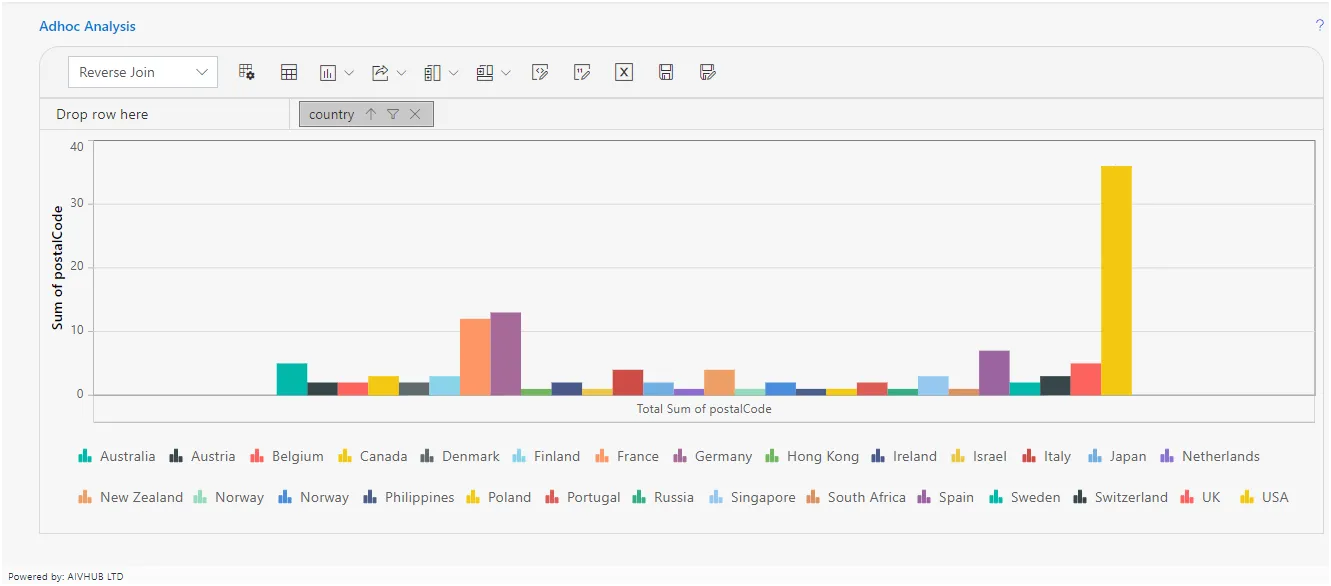This screenshot has height=586, width=1331.
Task: Click the Drop row here area
Action: 164,114
